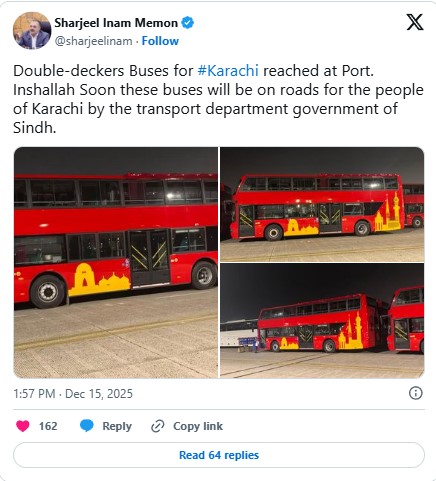Viewport: 436px width, 481px height.
Task: Open the bottom-right bus photo
Action: (322, 321)
